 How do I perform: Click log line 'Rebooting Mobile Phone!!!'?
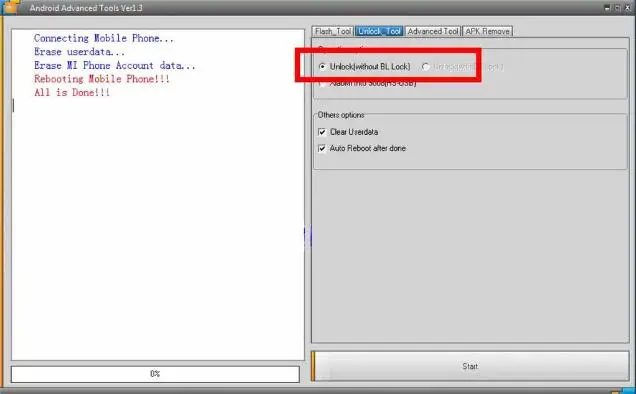tap(102, 79)
